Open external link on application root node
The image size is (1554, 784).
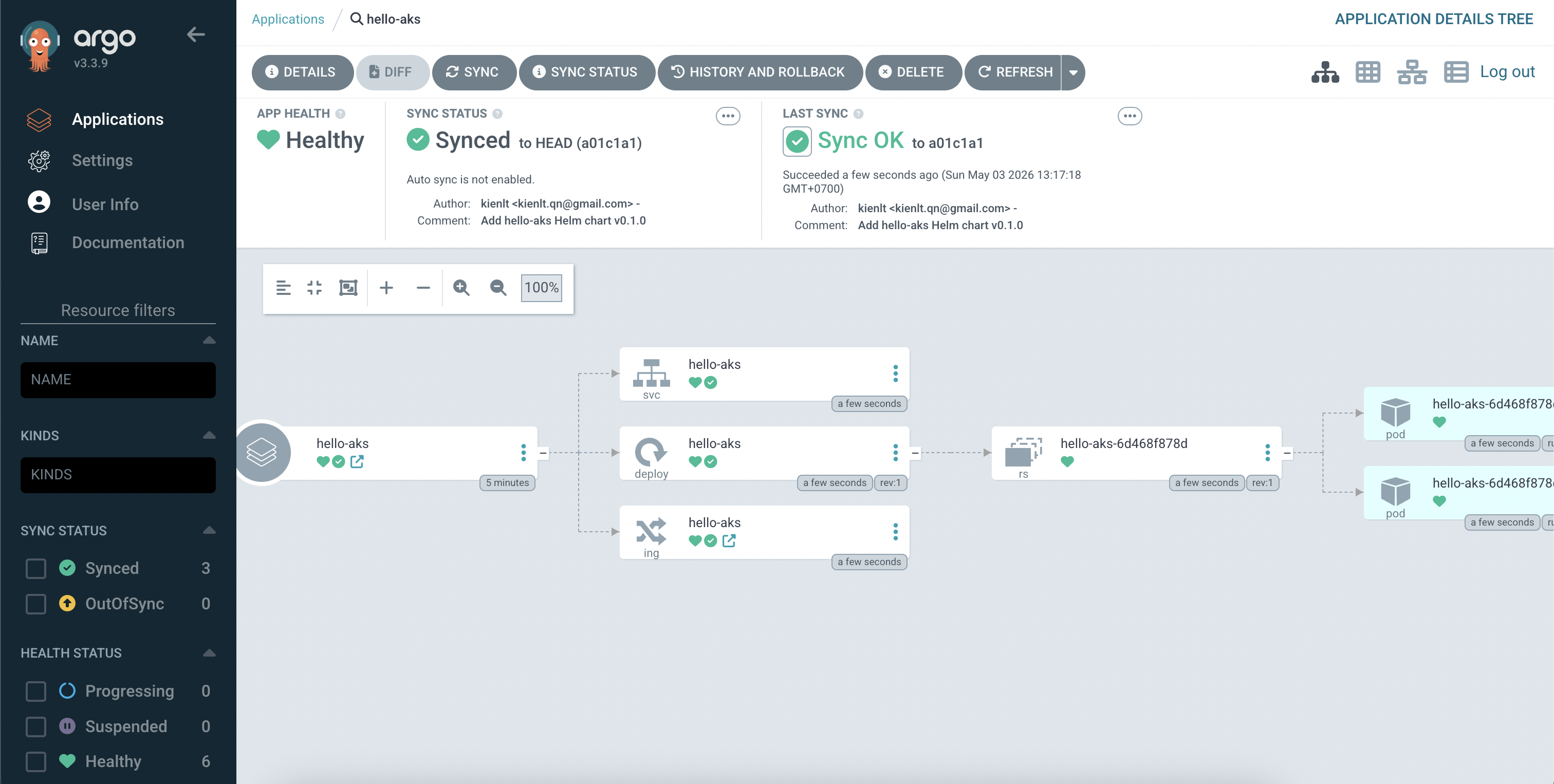(x=357, y=461)
